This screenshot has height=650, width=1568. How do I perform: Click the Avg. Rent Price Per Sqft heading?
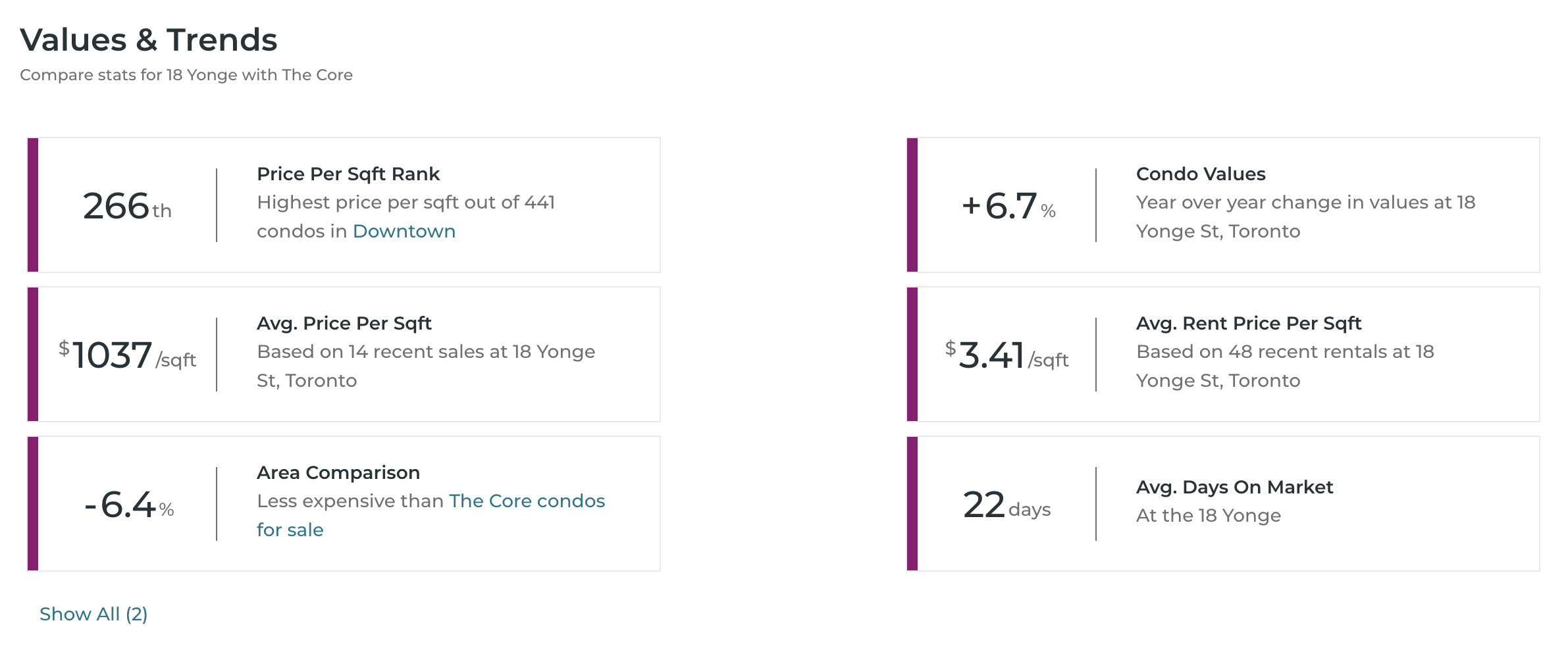pos(1248,324)
